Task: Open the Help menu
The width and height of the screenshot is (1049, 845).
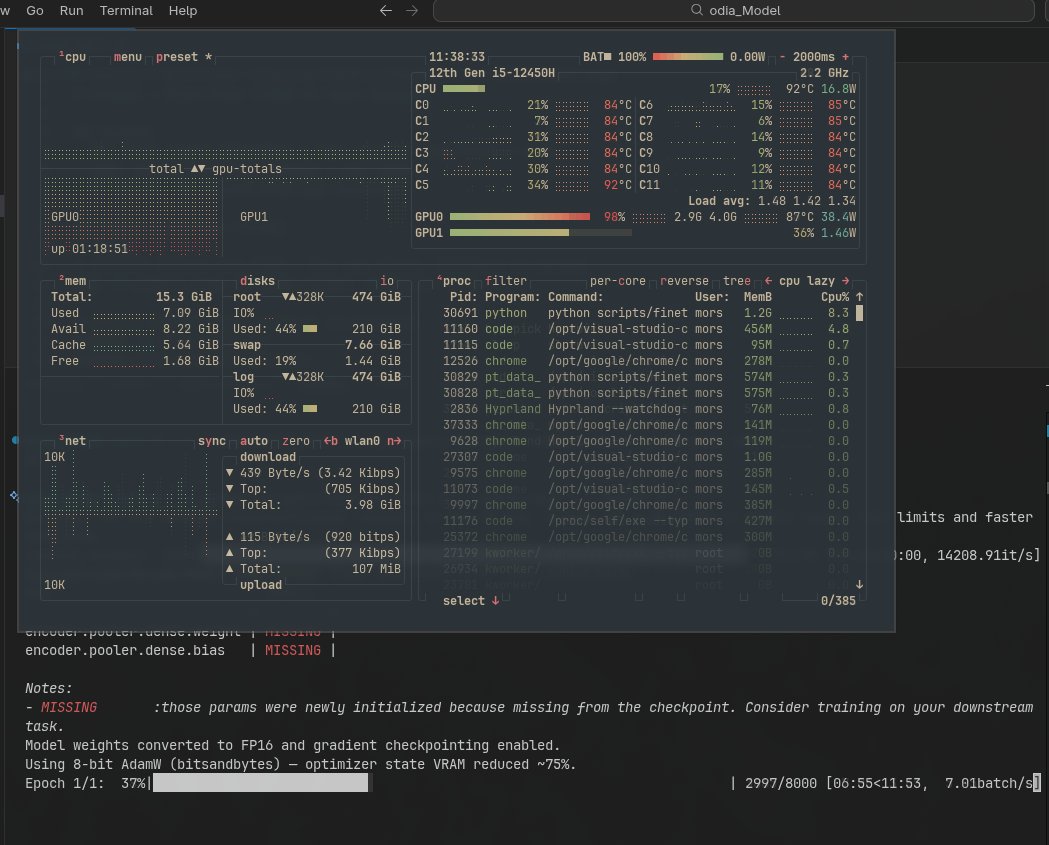Action: (183, 11)
